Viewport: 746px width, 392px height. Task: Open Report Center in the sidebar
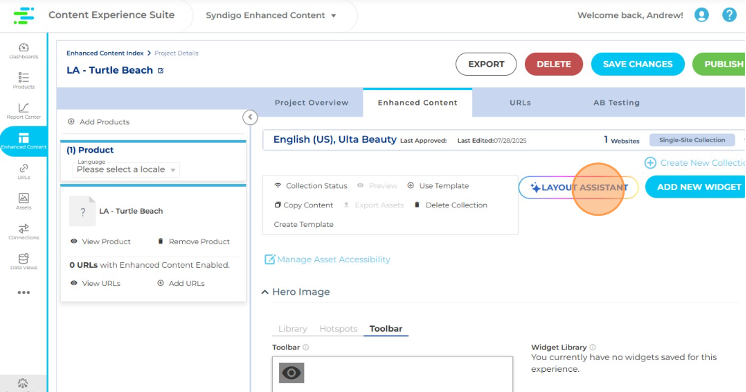pyautogui.click(x=23, y=111)
